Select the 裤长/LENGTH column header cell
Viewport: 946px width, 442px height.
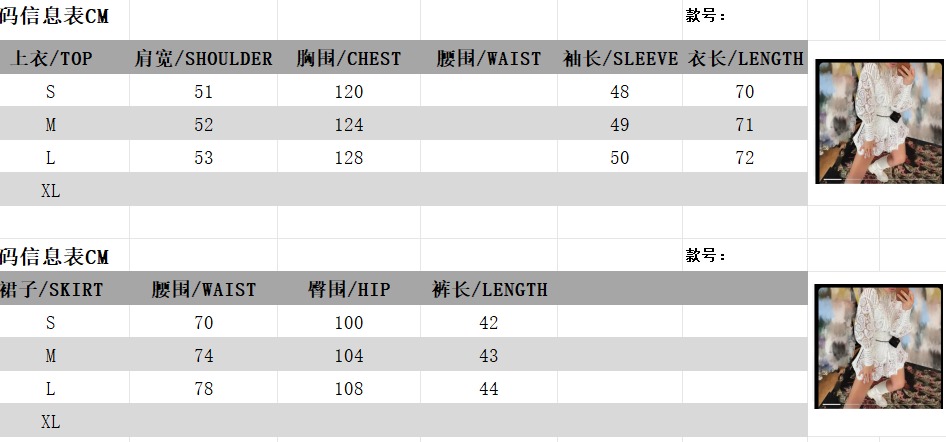489,290
